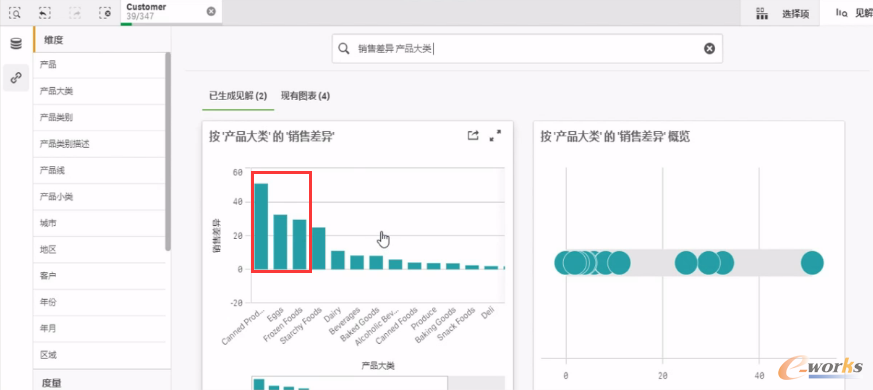This screenshot has height=390, width=873.
Task: Click the overview chart title (概览)
Action: tap(615, 136)
